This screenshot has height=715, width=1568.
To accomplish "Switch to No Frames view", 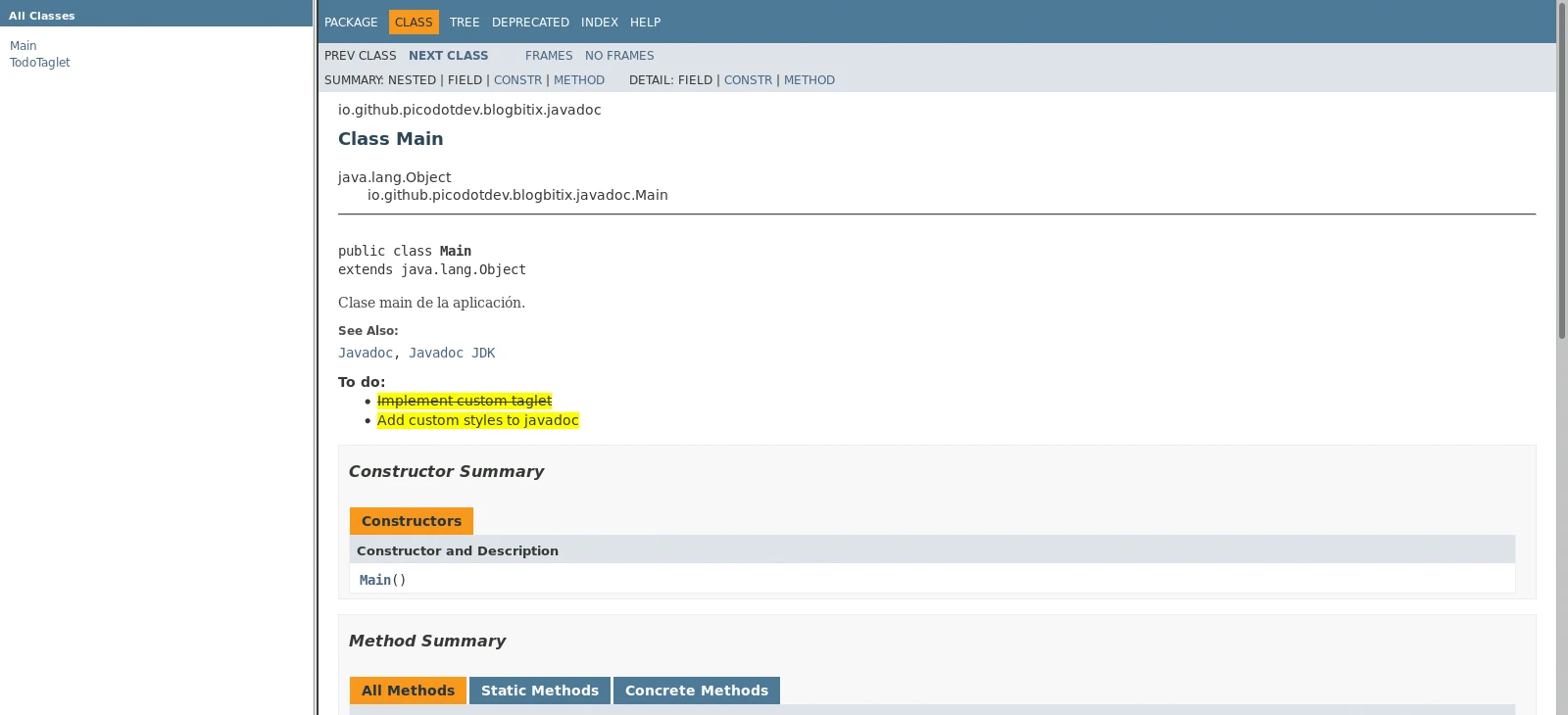I will pyautogui.click(x=619, y=56).
